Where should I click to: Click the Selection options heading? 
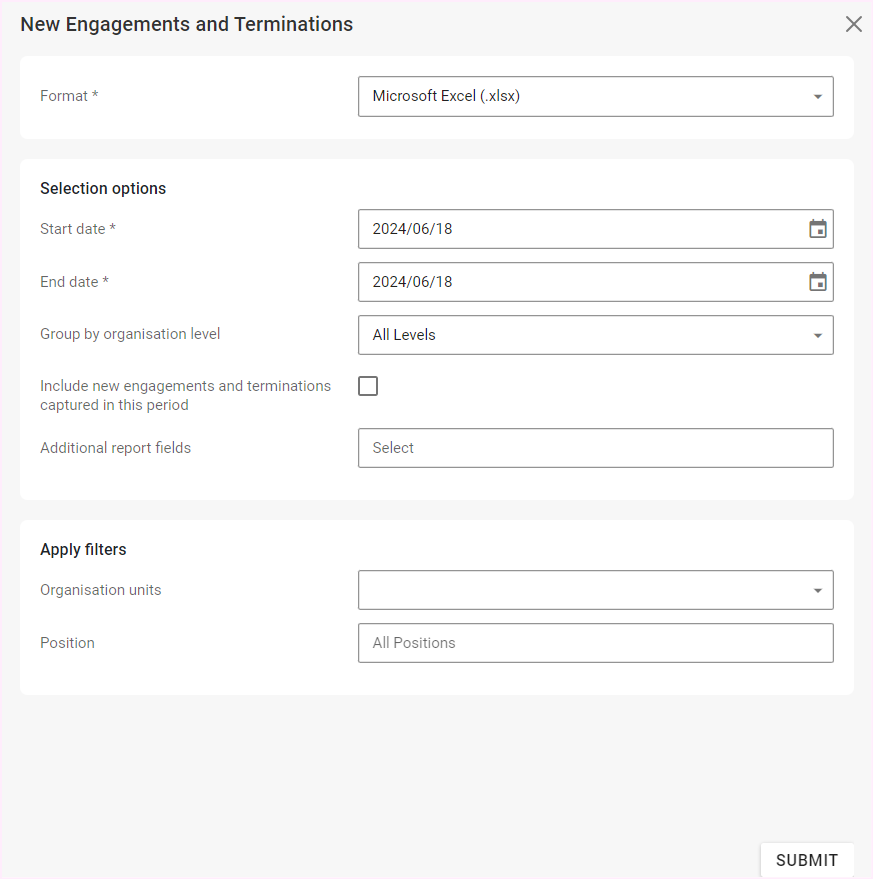click(103, 188)
